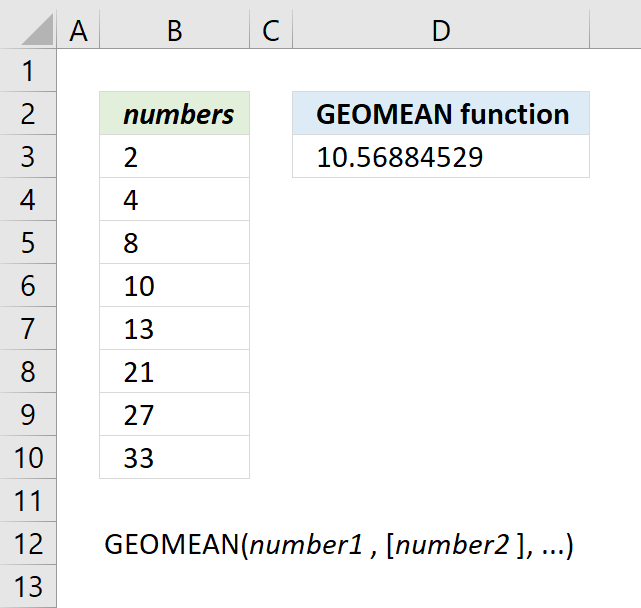Select the cell containing 8
Image resolution: width=641 pixels, height=608 pixels.
point(175,242)
